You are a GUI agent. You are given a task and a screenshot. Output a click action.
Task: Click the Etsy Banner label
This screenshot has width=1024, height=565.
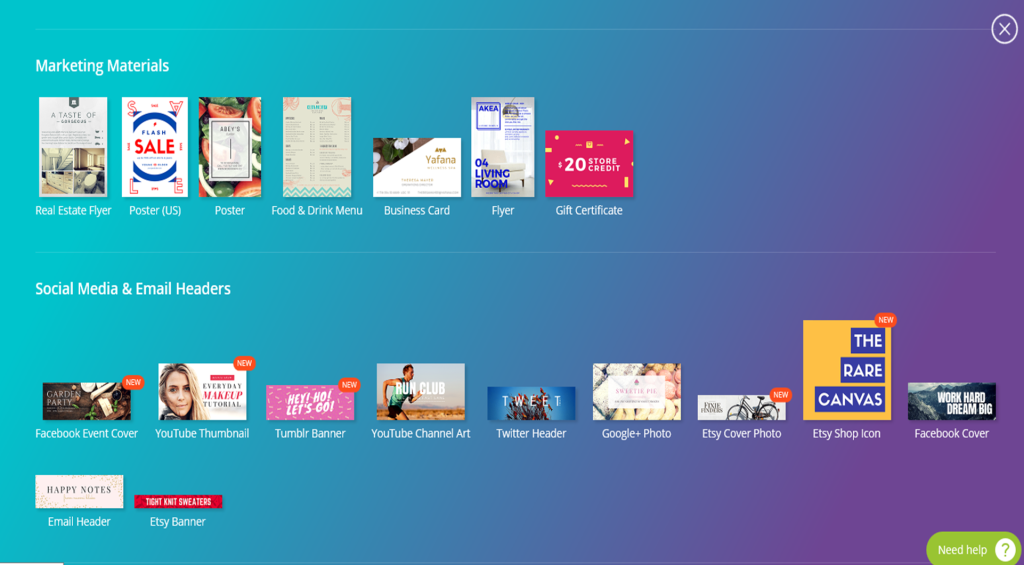pyautogui.click(x=178, y=522)
